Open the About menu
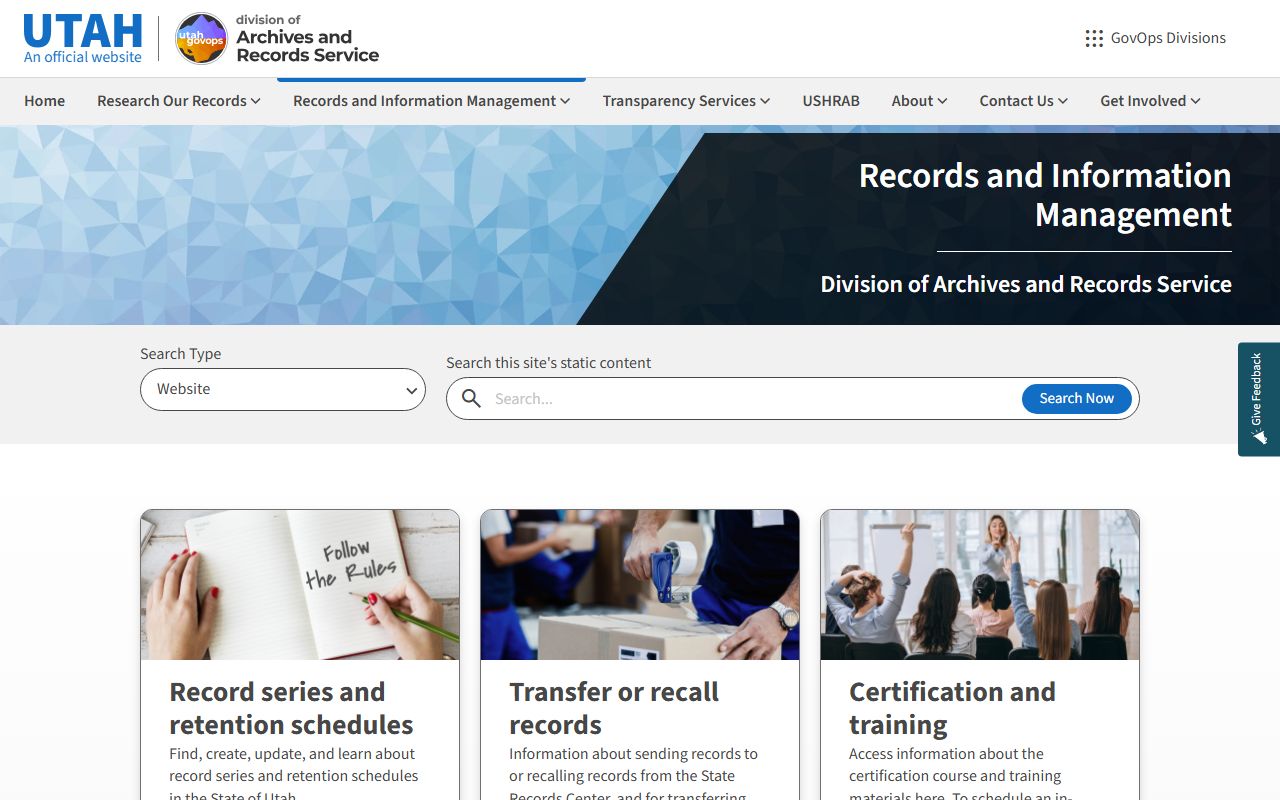1280x800 pixels. pos(919,101)
